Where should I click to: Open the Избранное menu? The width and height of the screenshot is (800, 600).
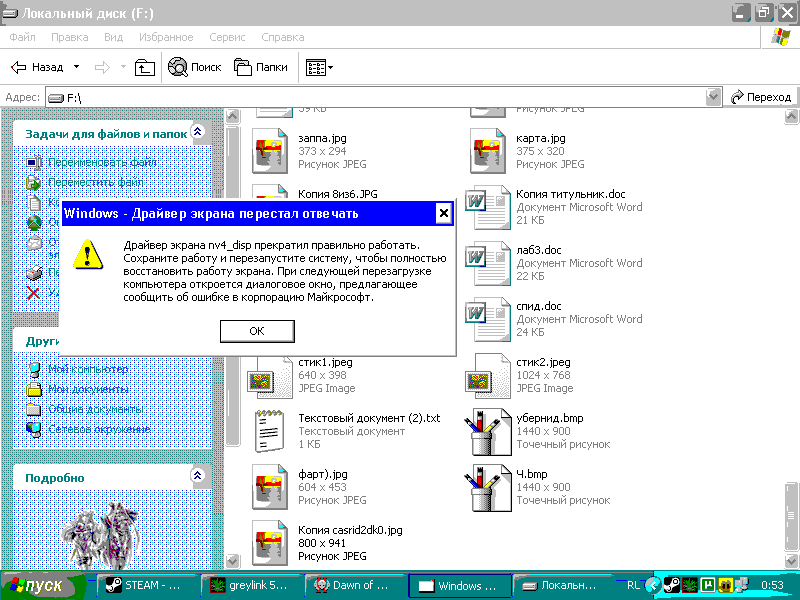point(166,37)
